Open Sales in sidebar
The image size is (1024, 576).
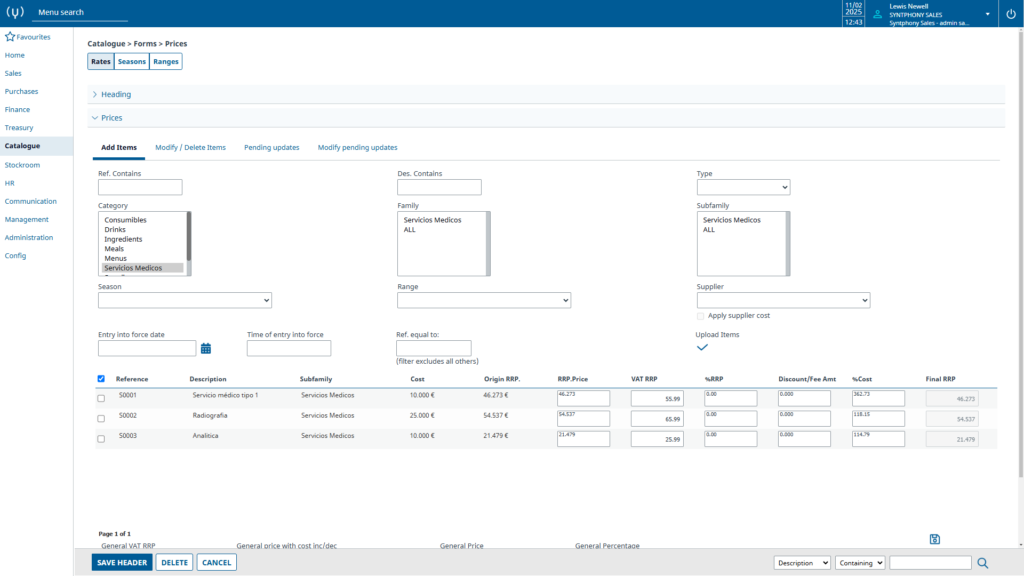coord(13,74)
